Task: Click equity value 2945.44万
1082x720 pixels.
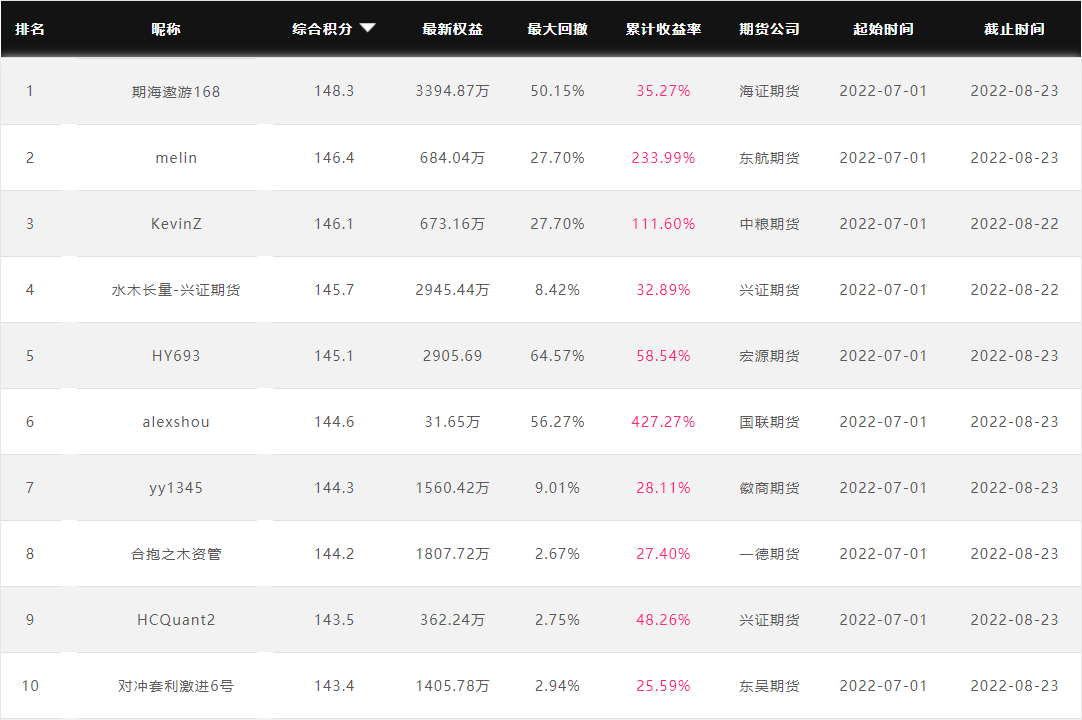Action: pos(453,290)
